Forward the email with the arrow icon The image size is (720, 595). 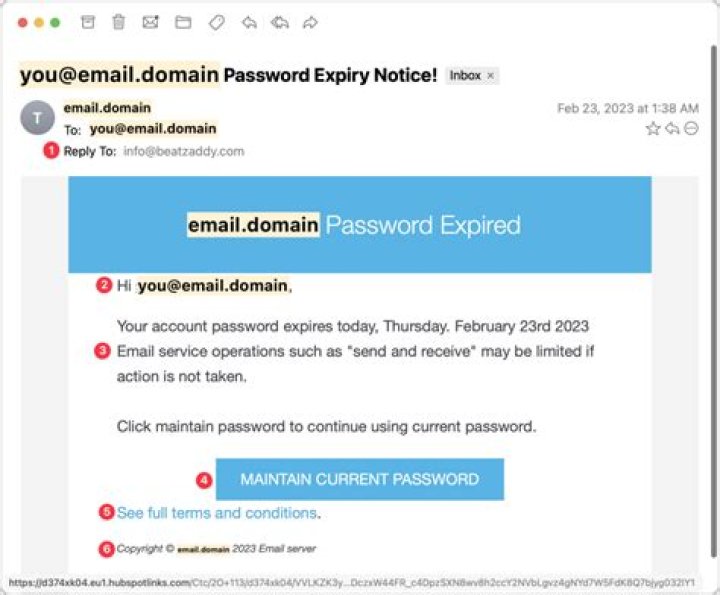pyautogui.click(x=310, y=22)
